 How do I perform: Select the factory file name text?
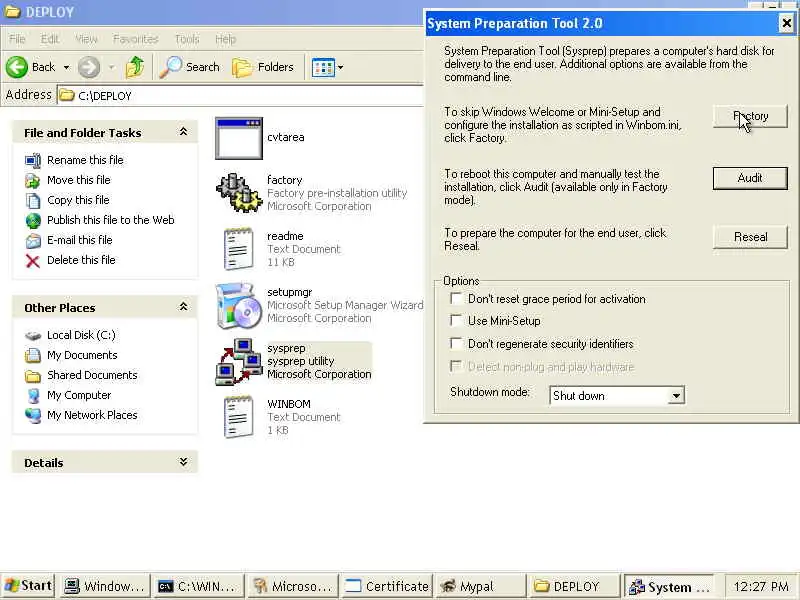[x=285, y=180]
